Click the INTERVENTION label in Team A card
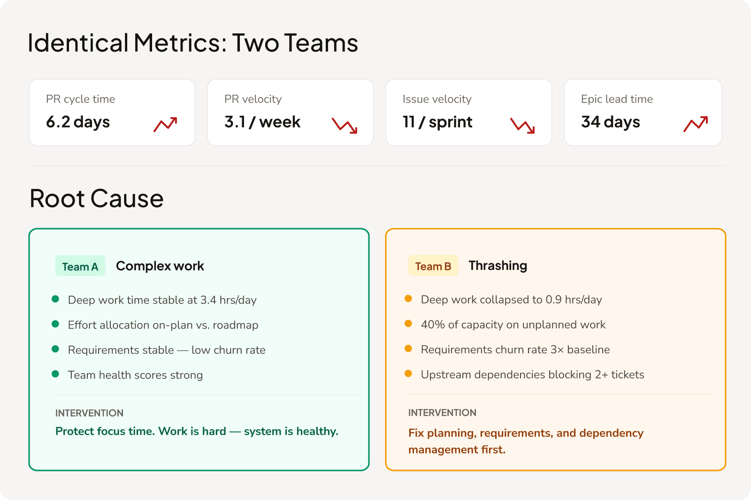 tap(89, 413)
